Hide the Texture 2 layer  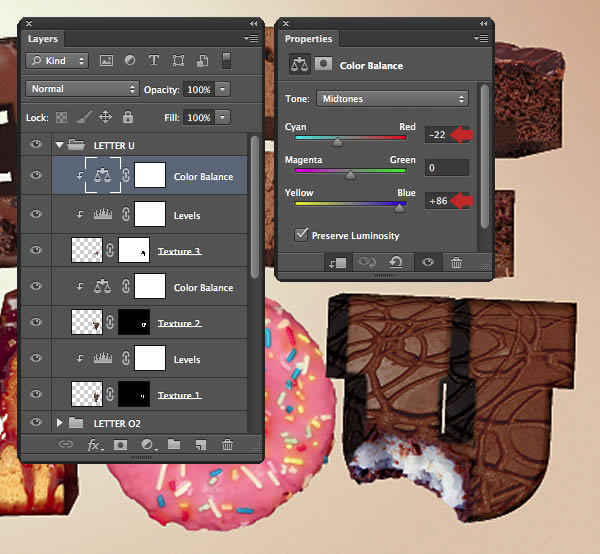[36, 322]
